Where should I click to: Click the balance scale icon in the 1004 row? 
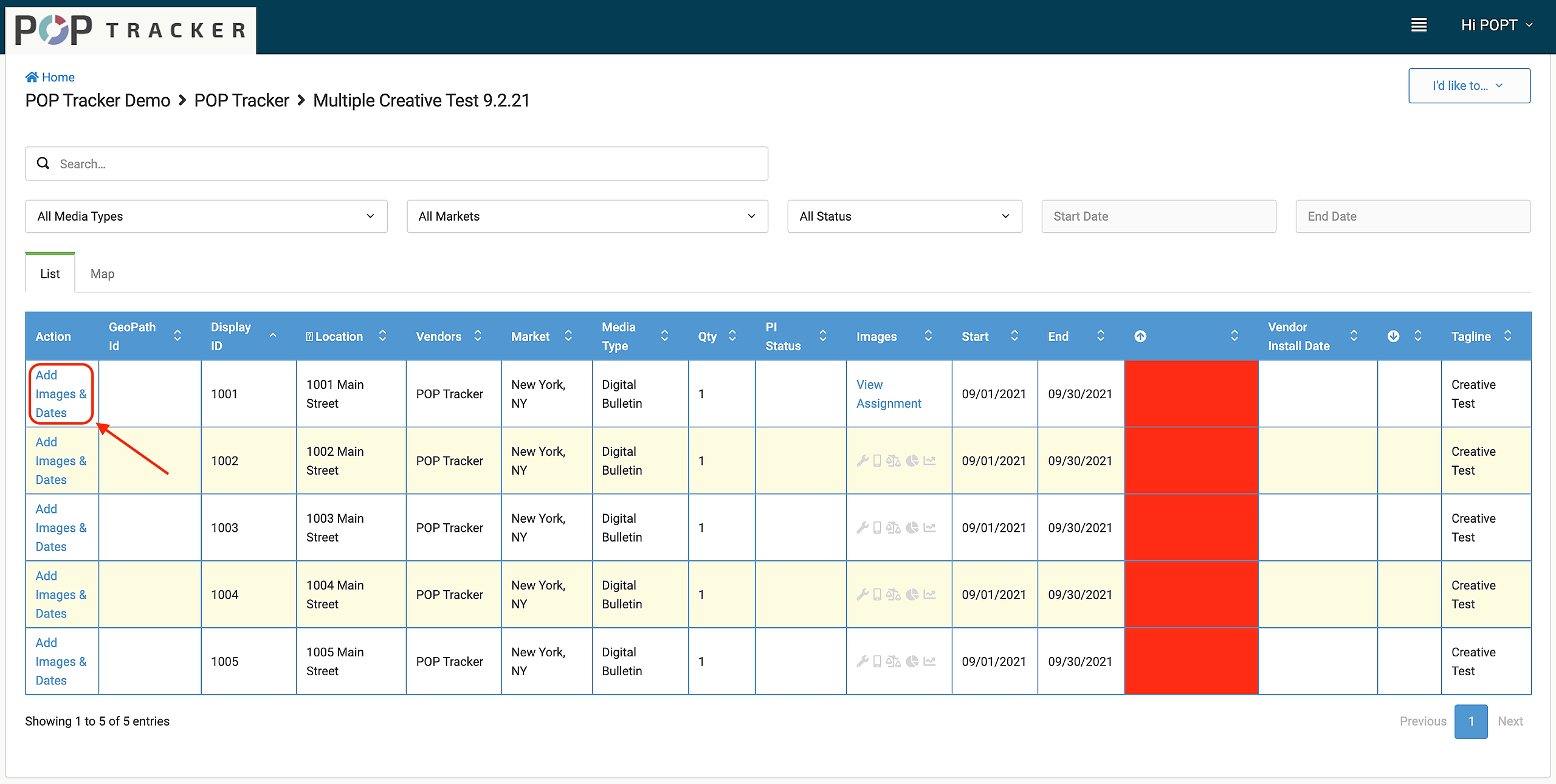[x=893, y=594]
